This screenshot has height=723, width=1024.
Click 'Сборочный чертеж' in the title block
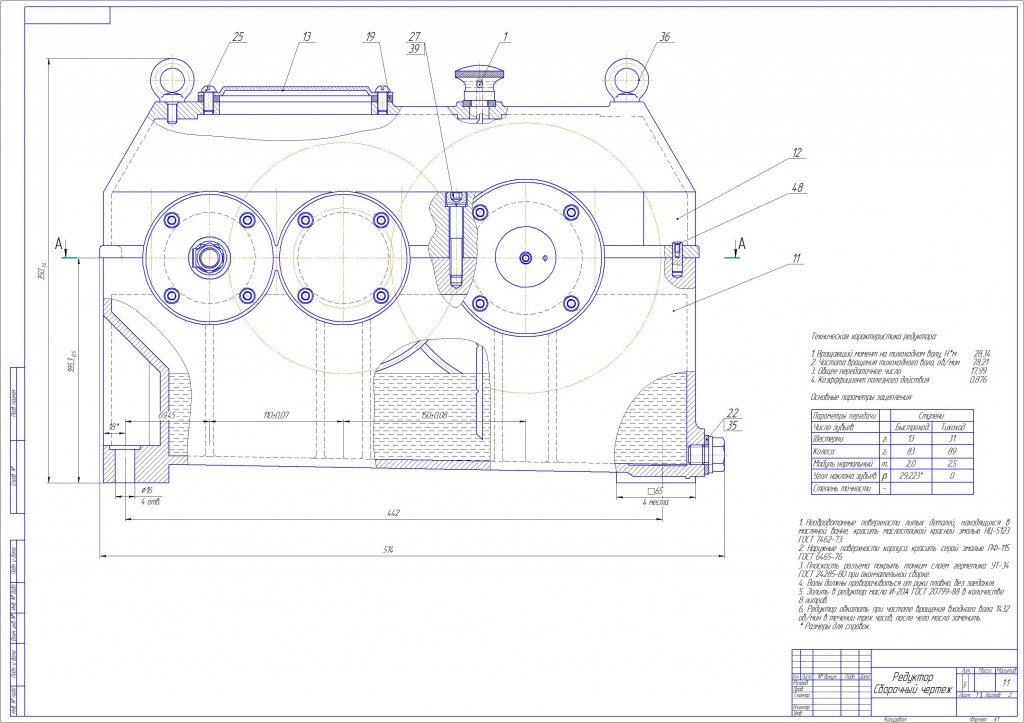(913, 690)
